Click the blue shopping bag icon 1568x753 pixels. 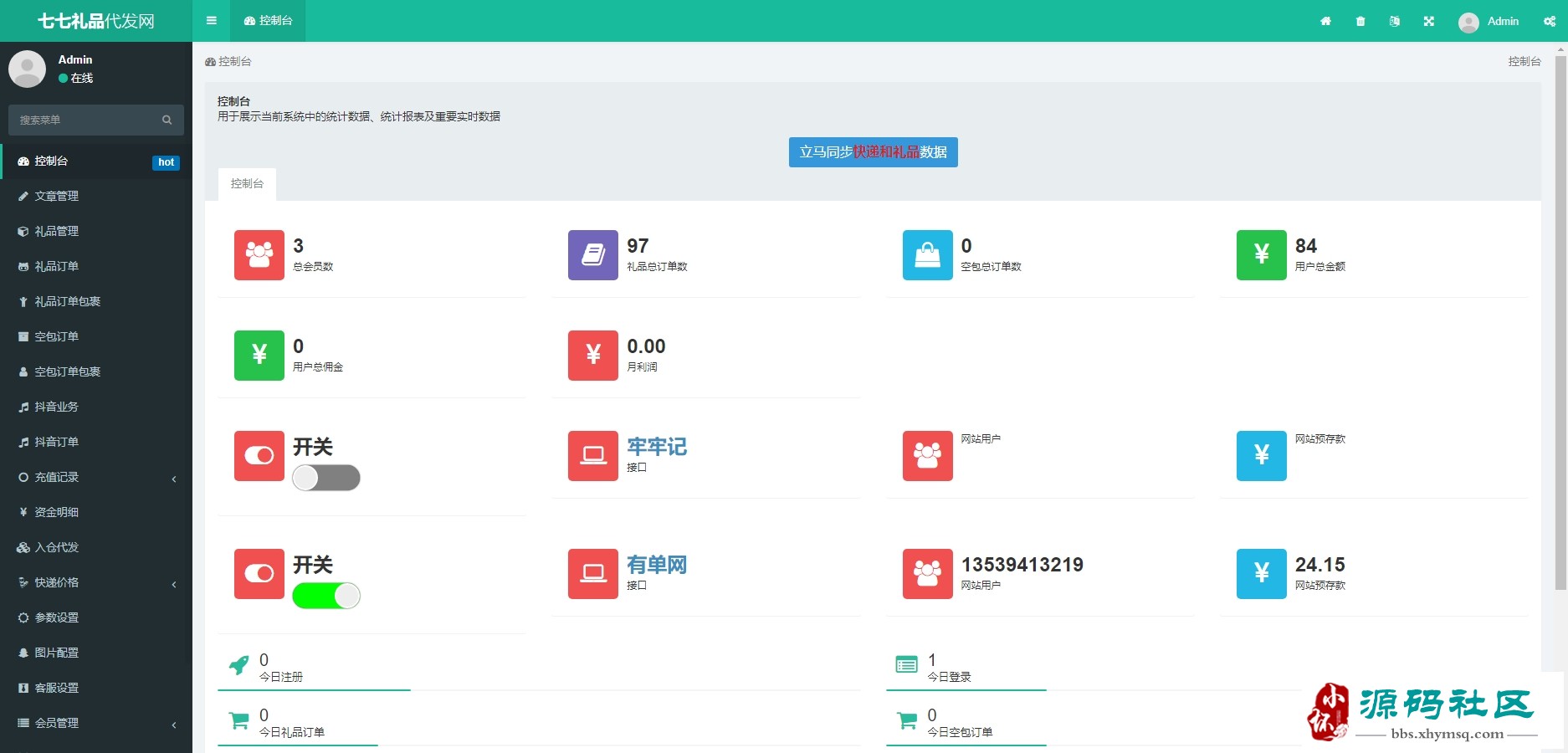click(927, 254)
